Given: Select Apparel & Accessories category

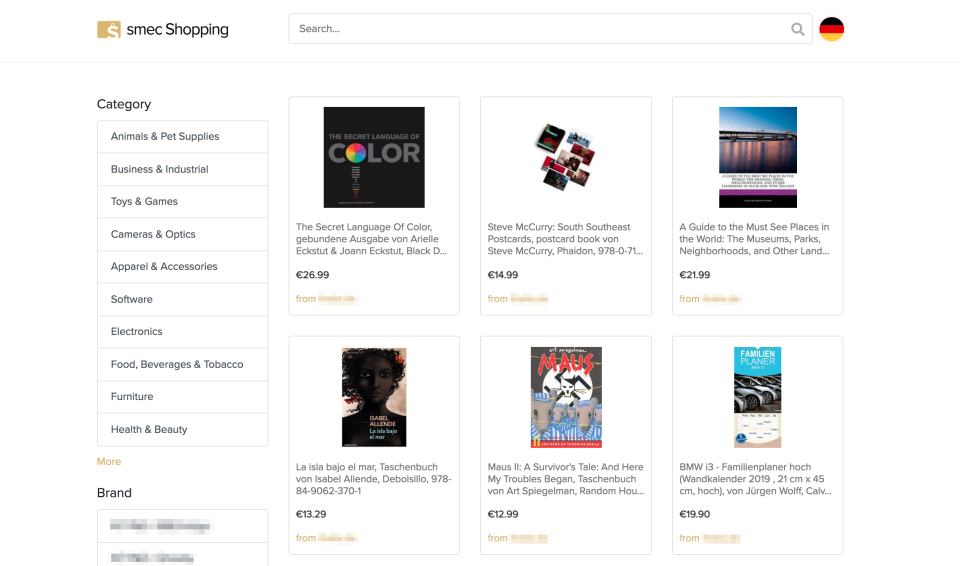Looking at the screenshot, I should [x=182, y=266].
